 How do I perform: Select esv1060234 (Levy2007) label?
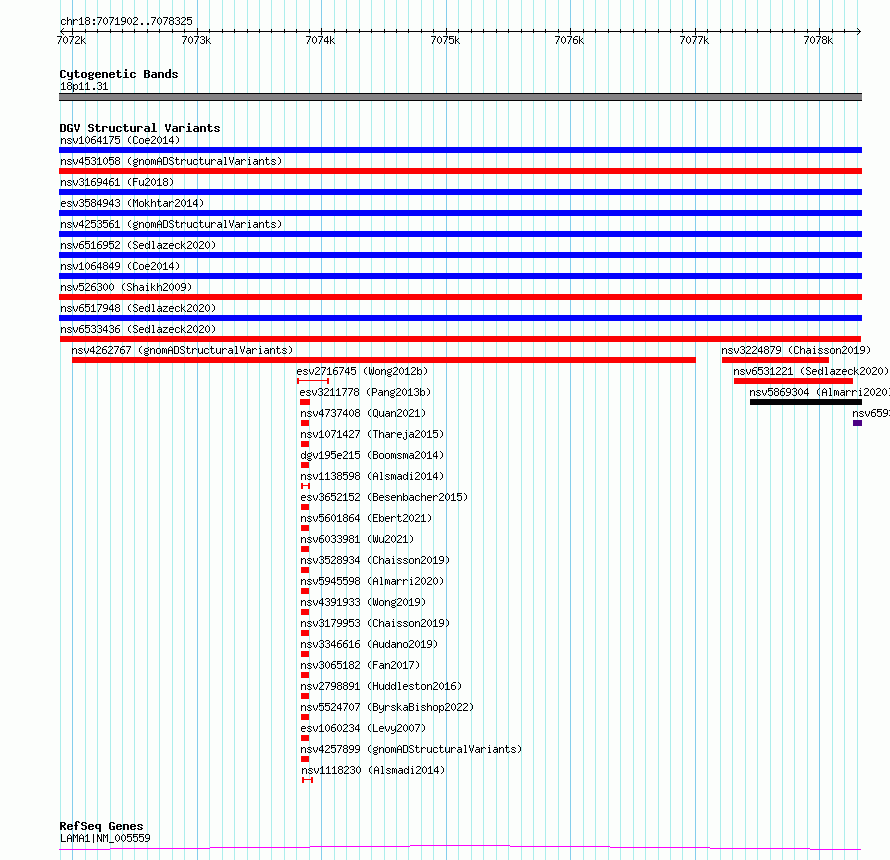pos(363,728)
